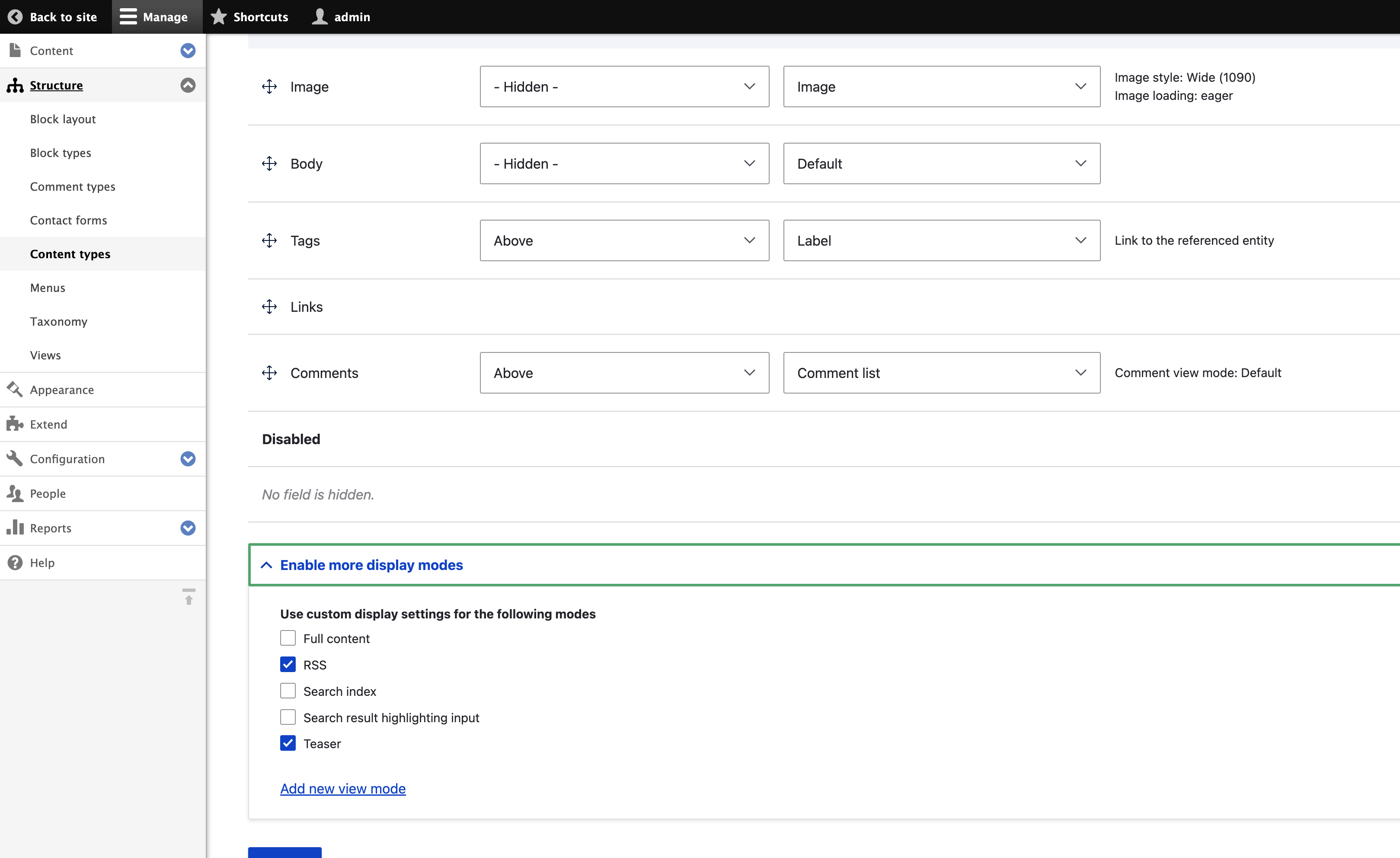Click the Shortcuts star icon
Image resolution: width=1400 pixels, height=858 pixels.
[x=218, y=16]
